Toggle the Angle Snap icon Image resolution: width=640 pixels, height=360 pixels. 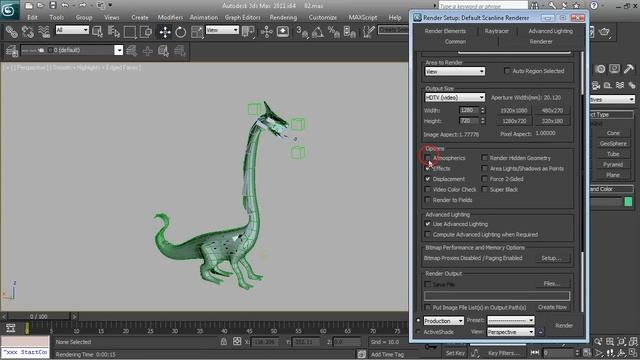click(318, 31)
